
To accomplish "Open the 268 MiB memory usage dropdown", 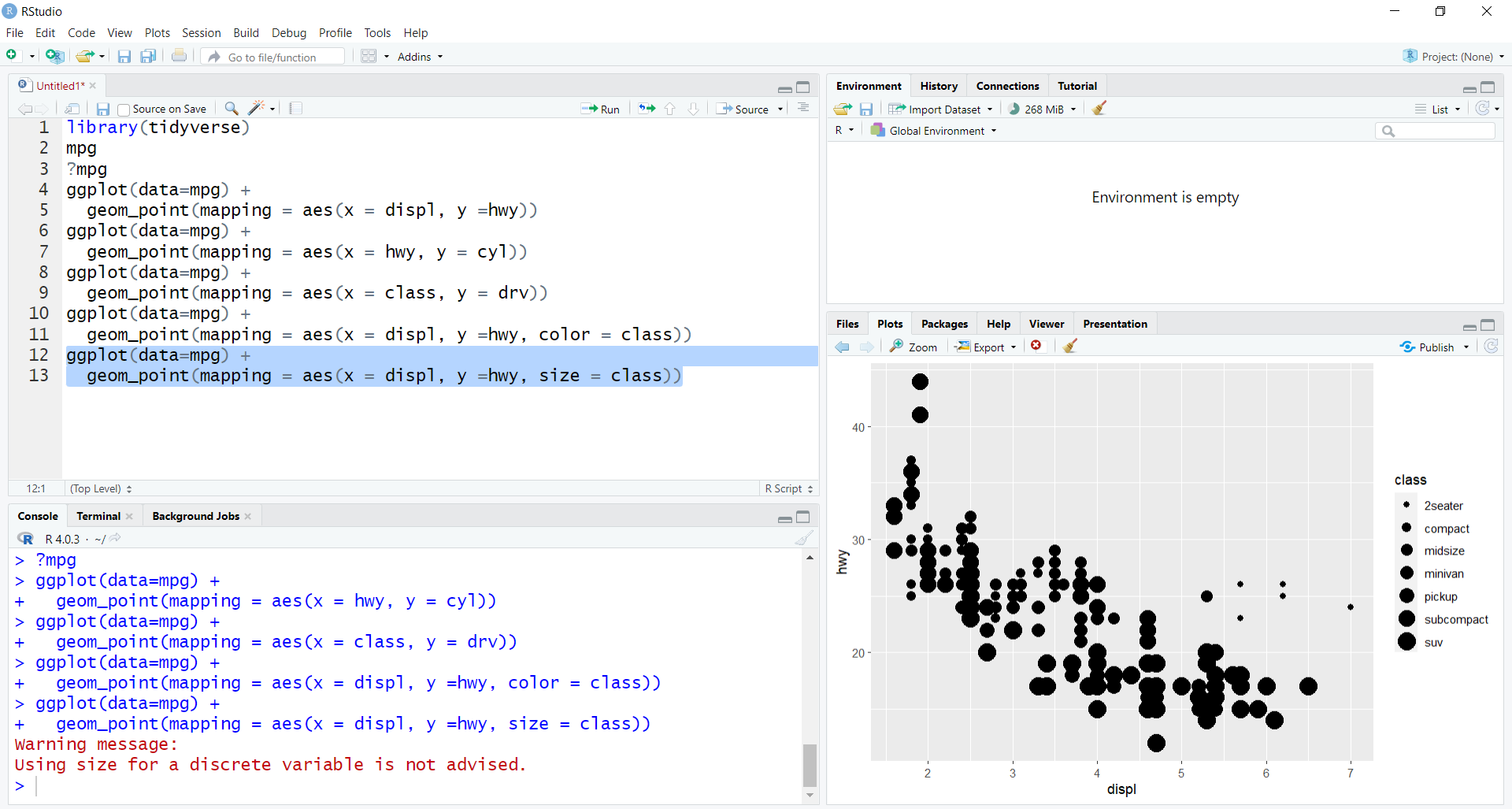I will 1042,109.
